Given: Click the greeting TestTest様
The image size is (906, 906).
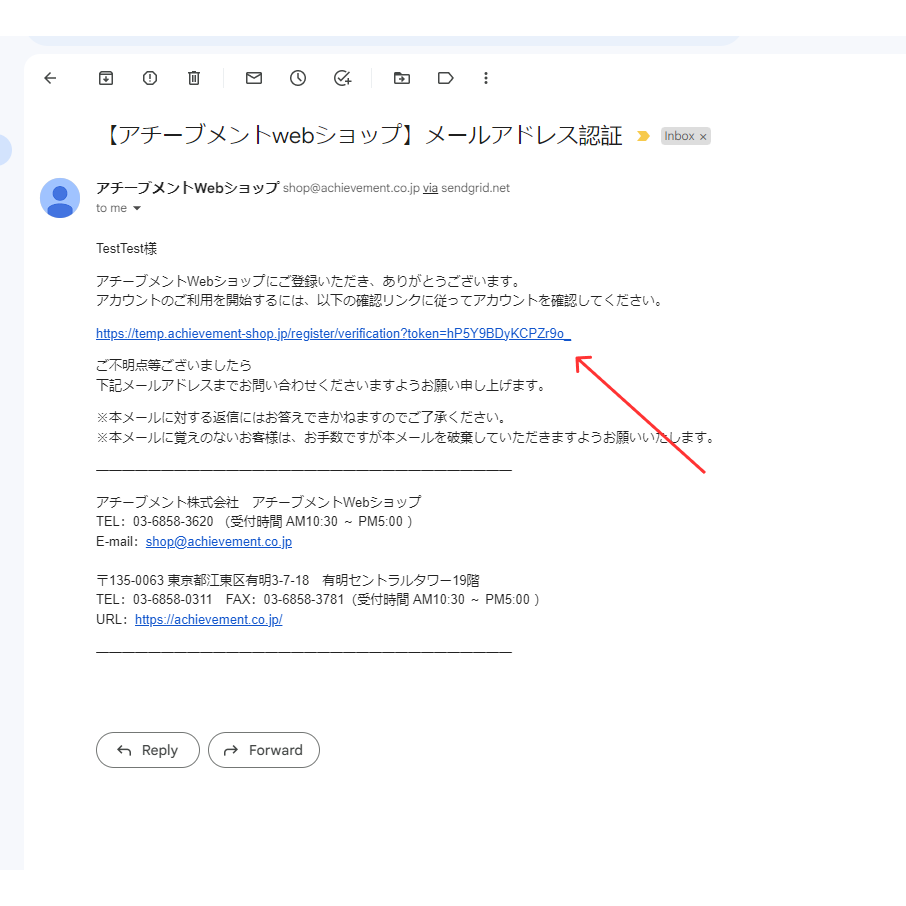Looking at the screenshot, I should click(x=126, y=248).
